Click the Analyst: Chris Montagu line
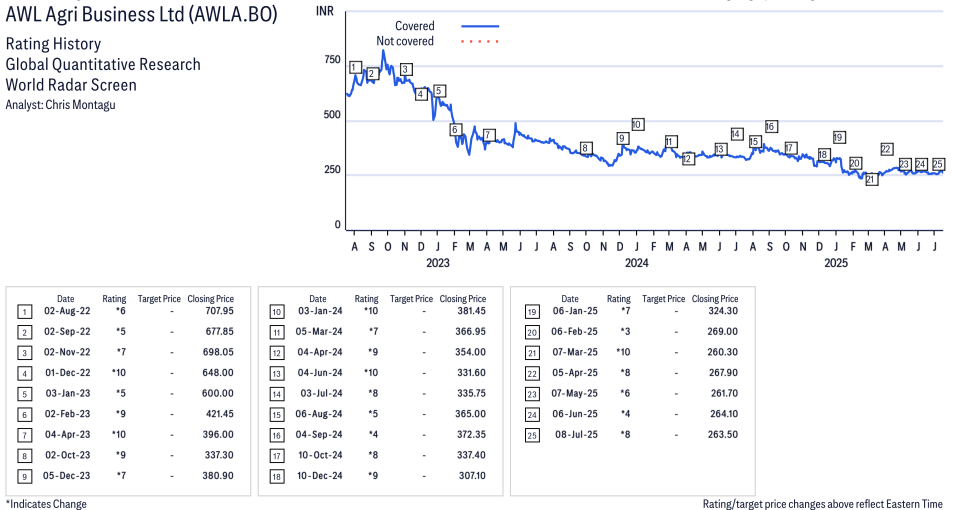954x510 pixels. 60,105
